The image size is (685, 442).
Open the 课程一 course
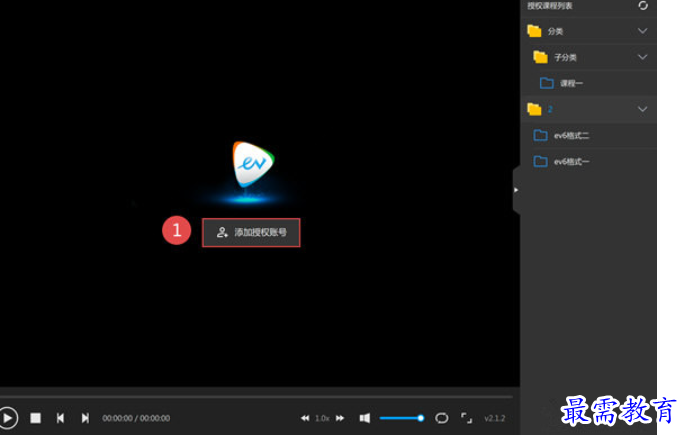point(588,83)
